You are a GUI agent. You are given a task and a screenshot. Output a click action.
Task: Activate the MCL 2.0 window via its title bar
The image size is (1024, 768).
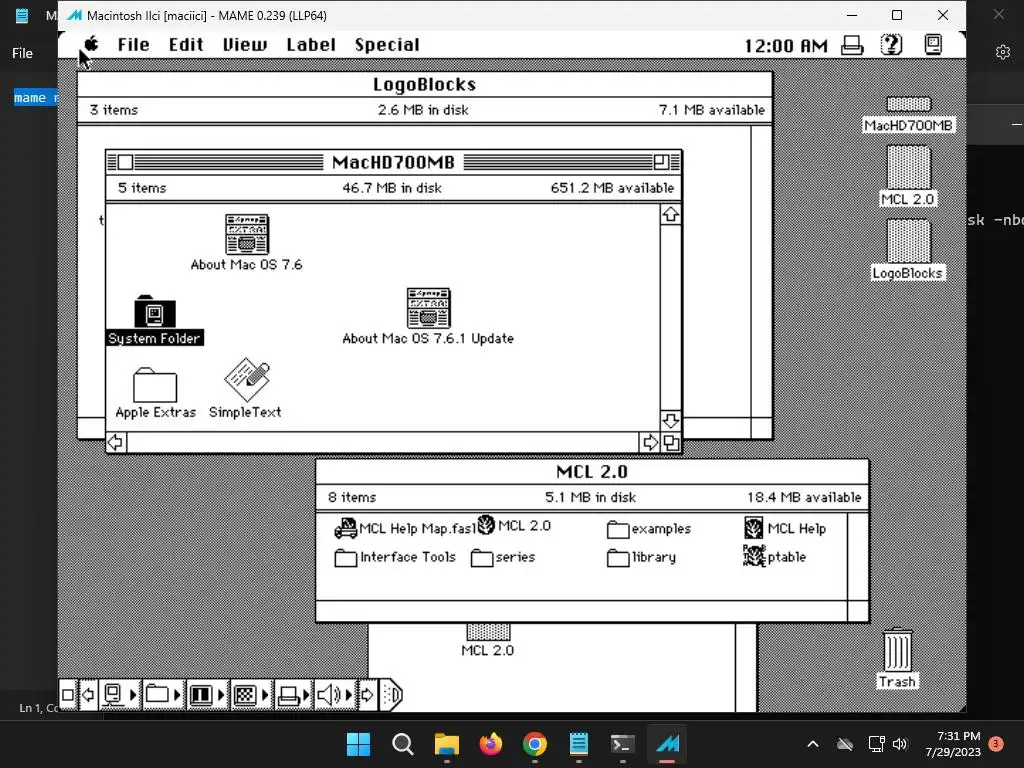click(x=592, y=472)
